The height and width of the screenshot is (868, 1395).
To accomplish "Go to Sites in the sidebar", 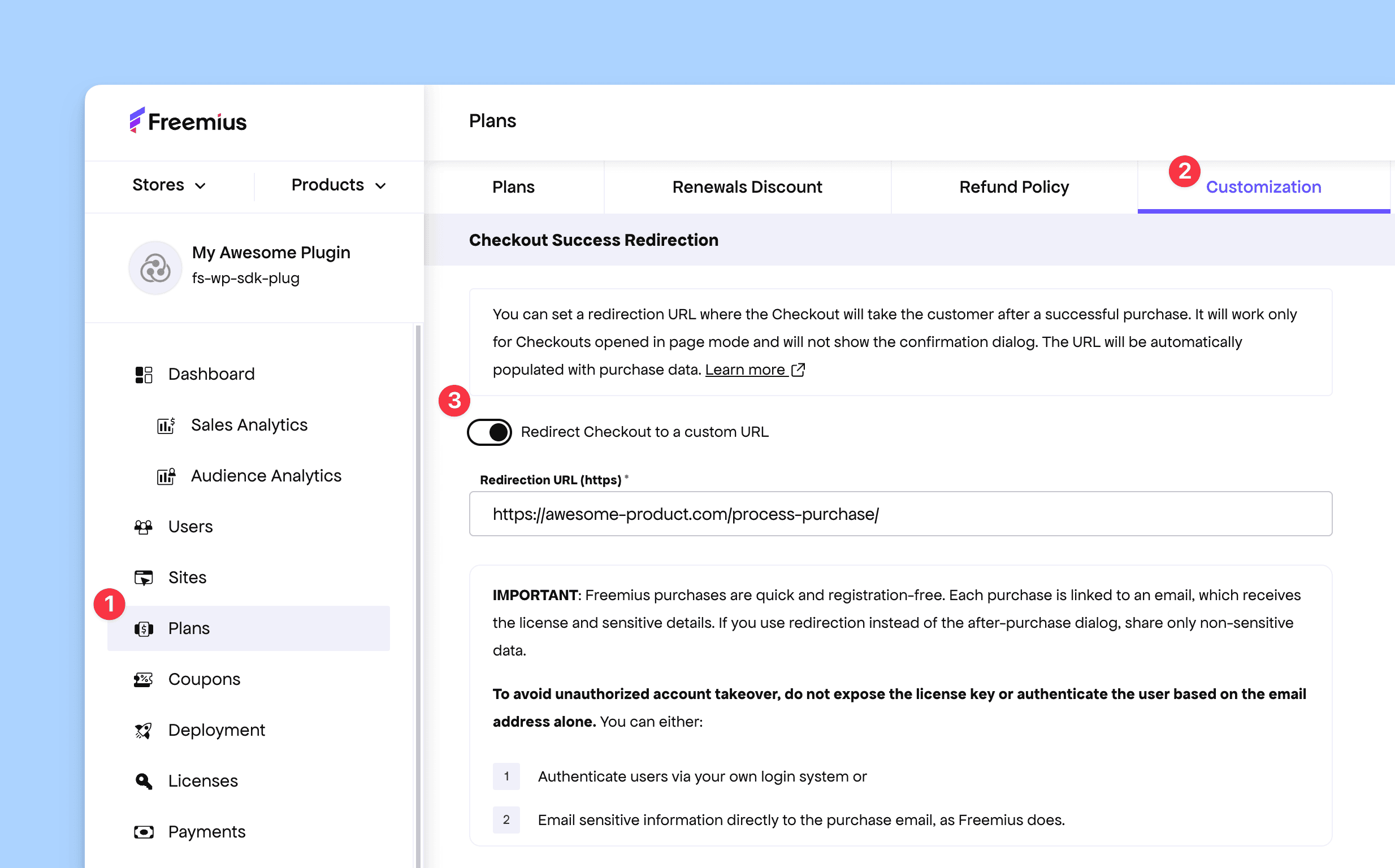I will pyautogui.click(x=249, y=578).
